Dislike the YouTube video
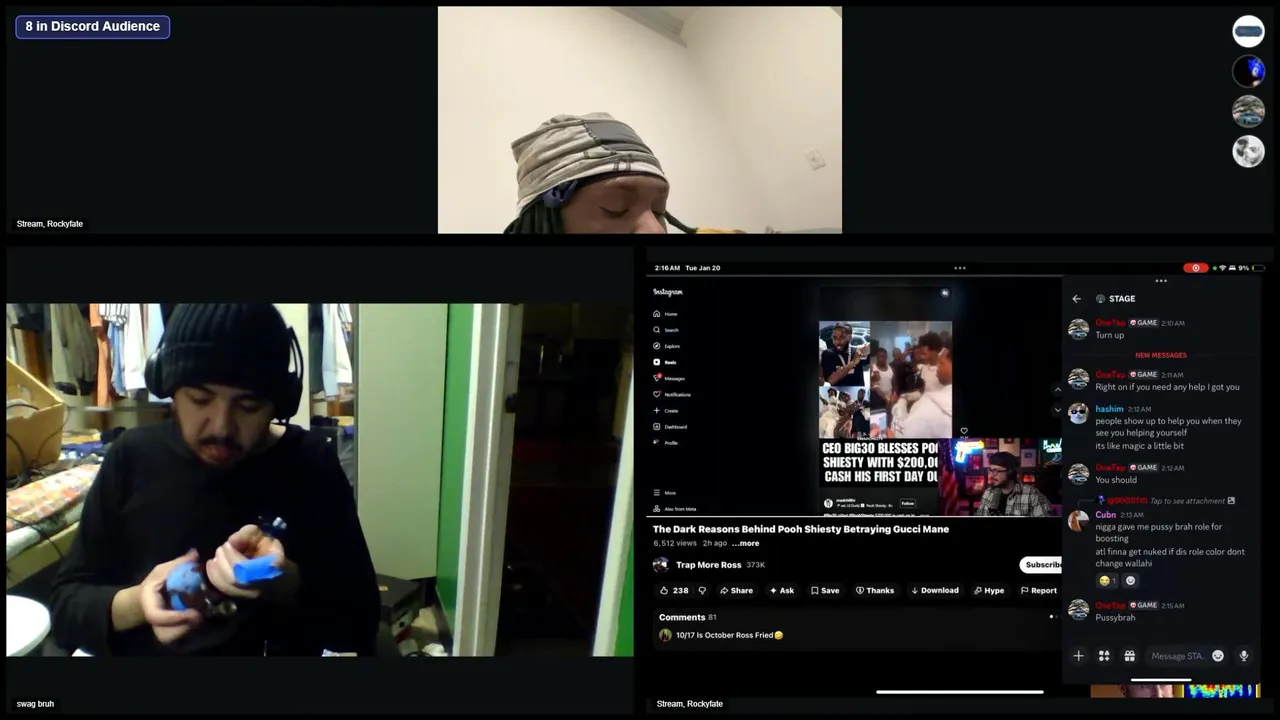The height and width of the screenshot is (720, 1280). pyautogui.click(x=702, y=591)
